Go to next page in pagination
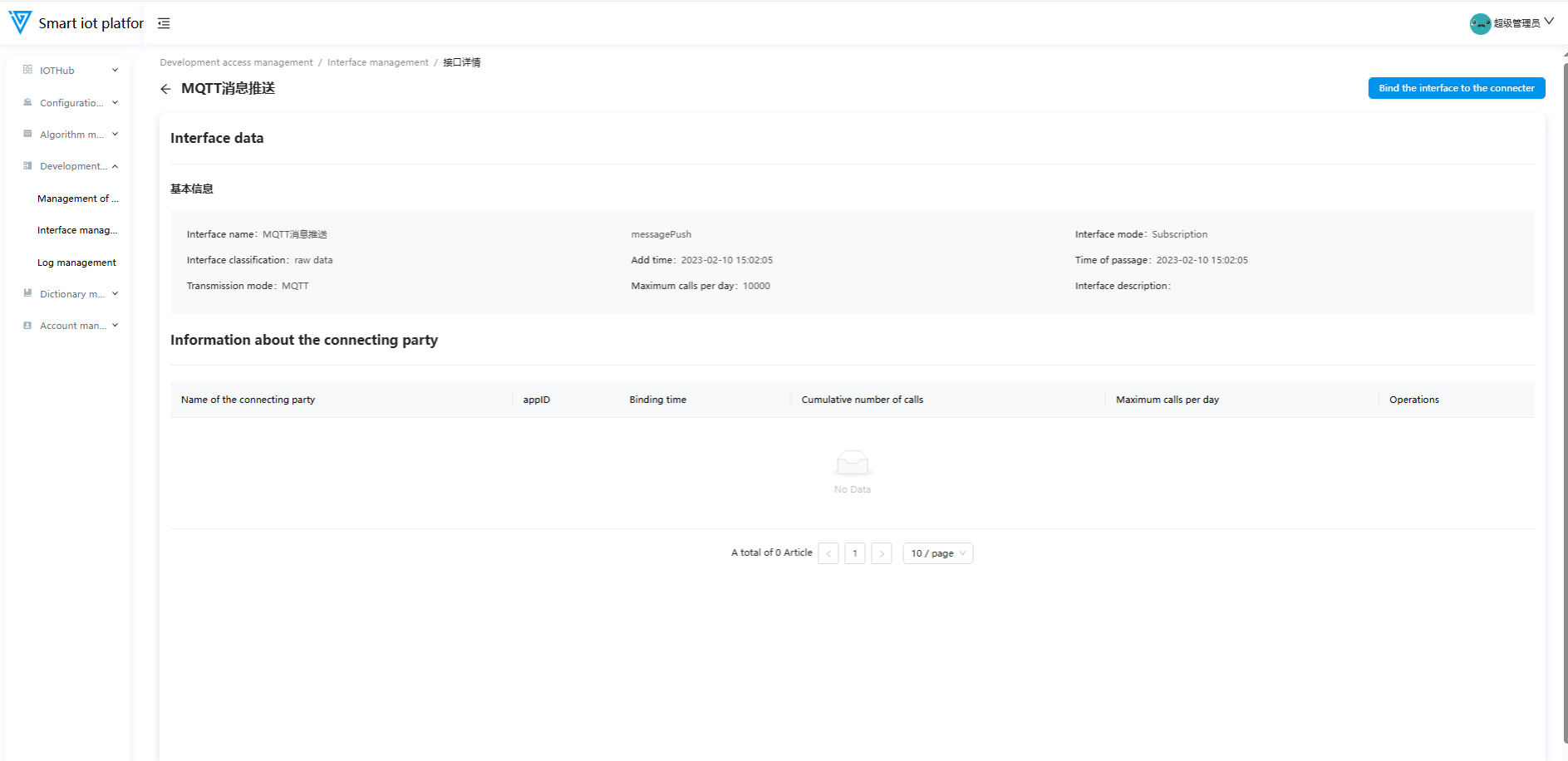Screen dimensions: 1568x761 point(882,553)
